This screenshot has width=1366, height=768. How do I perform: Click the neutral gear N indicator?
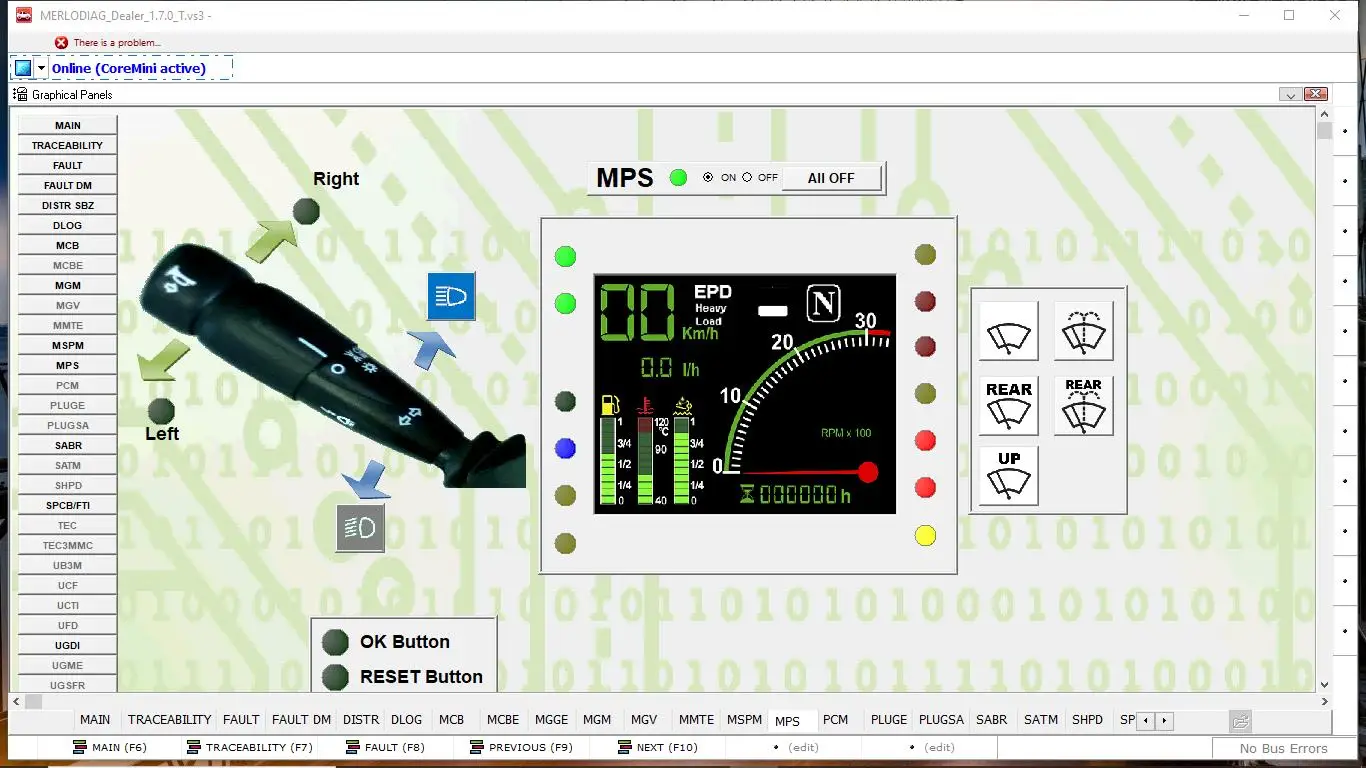tap(824, 302)
